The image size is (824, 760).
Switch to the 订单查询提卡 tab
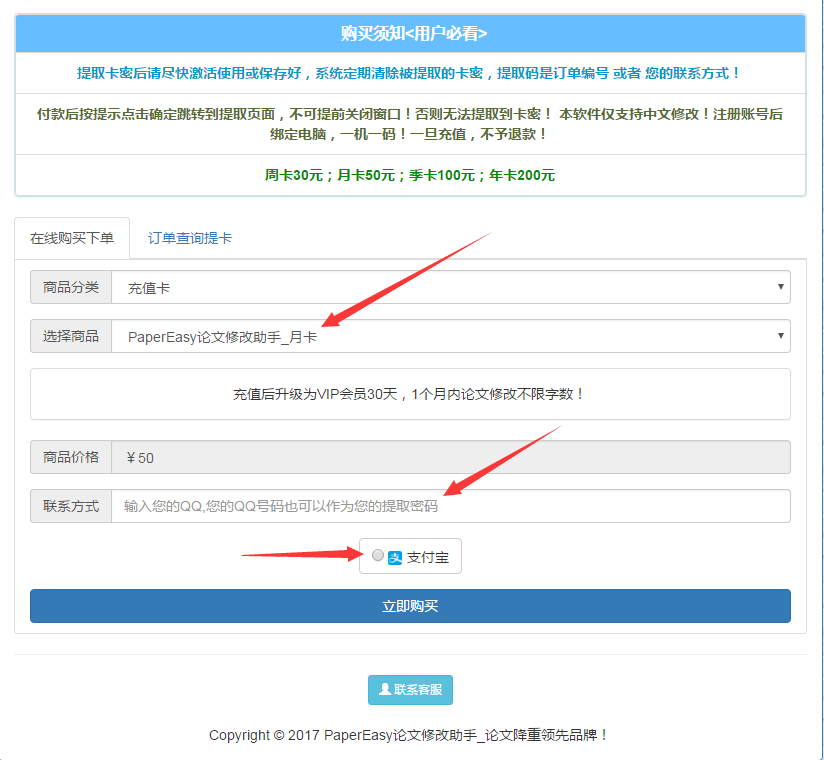pos(190,238)
